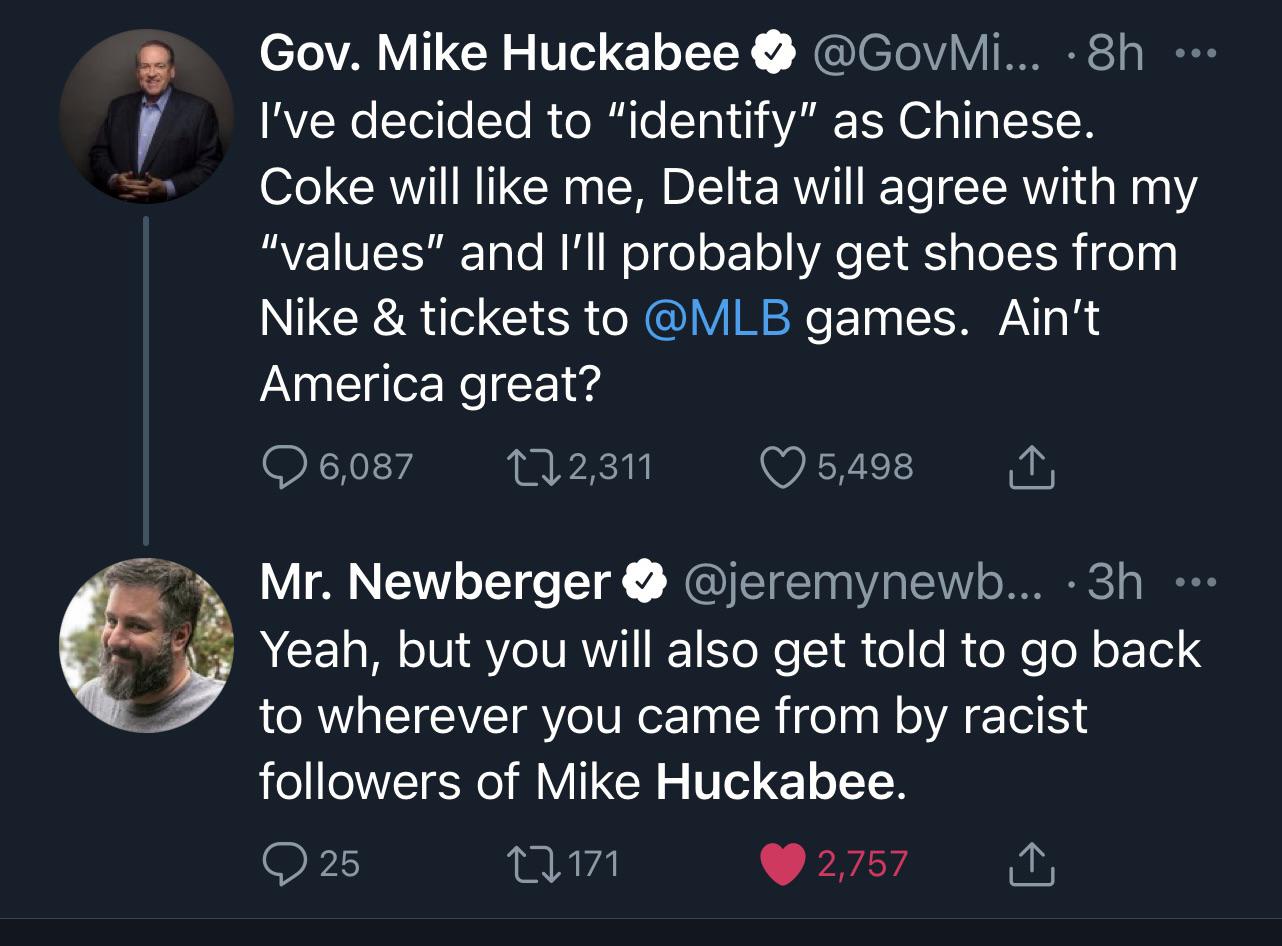
Task: Share Mr. Newberger's tweet
Action: [1033, 863]
